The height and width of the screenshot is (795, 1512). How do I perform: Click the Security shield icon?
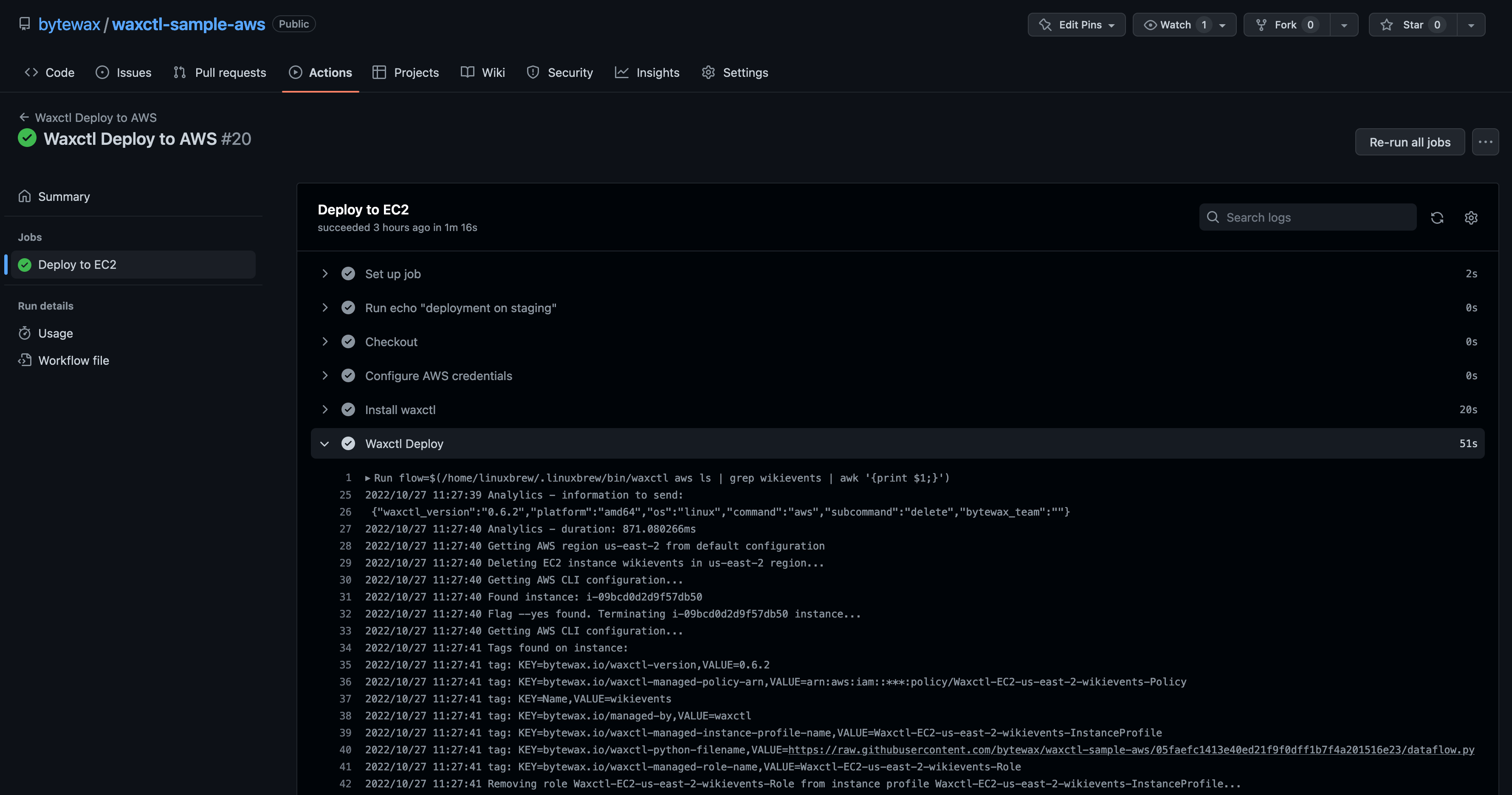tap(533, 72)
